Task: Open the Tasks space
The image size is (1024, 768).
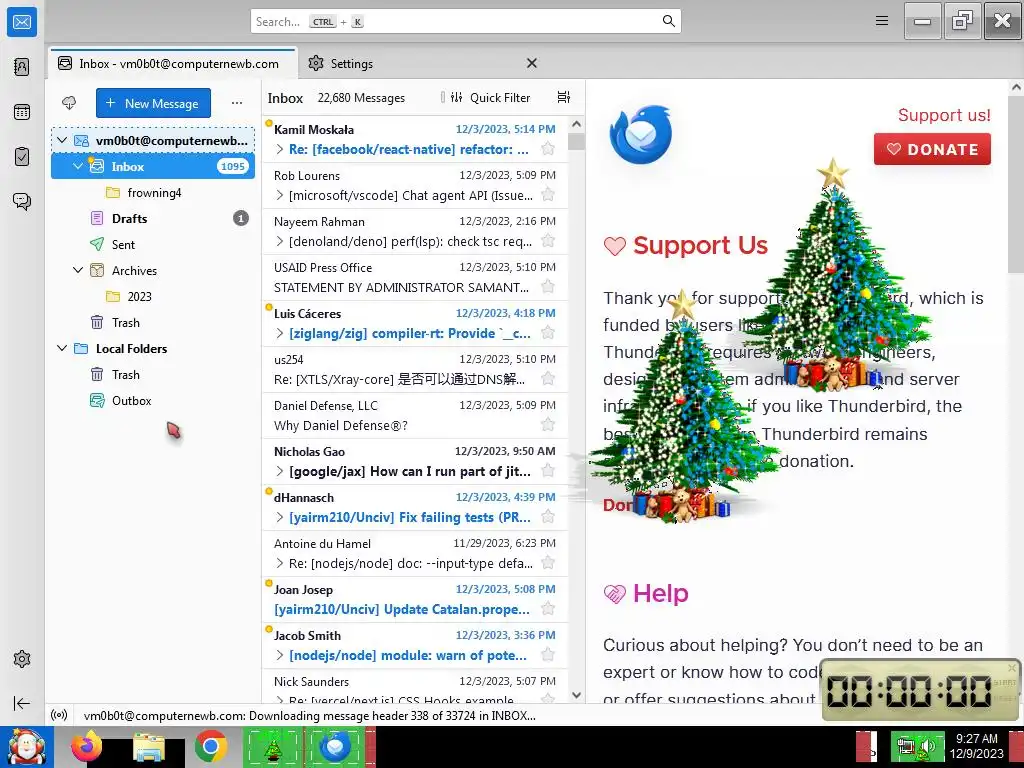Action: coord(22,157)
